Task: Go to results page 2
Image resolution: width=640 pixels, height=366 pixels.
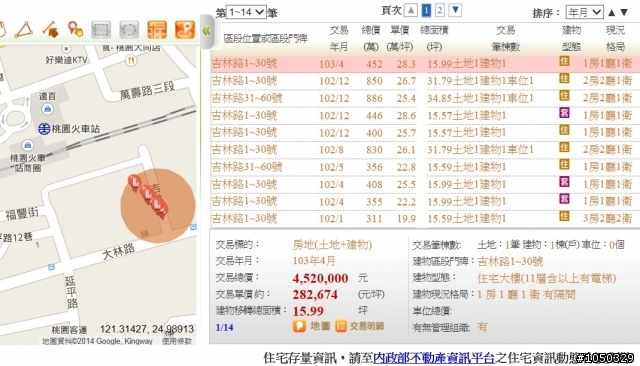Action: pyautogui.click(x=440, y=10)
